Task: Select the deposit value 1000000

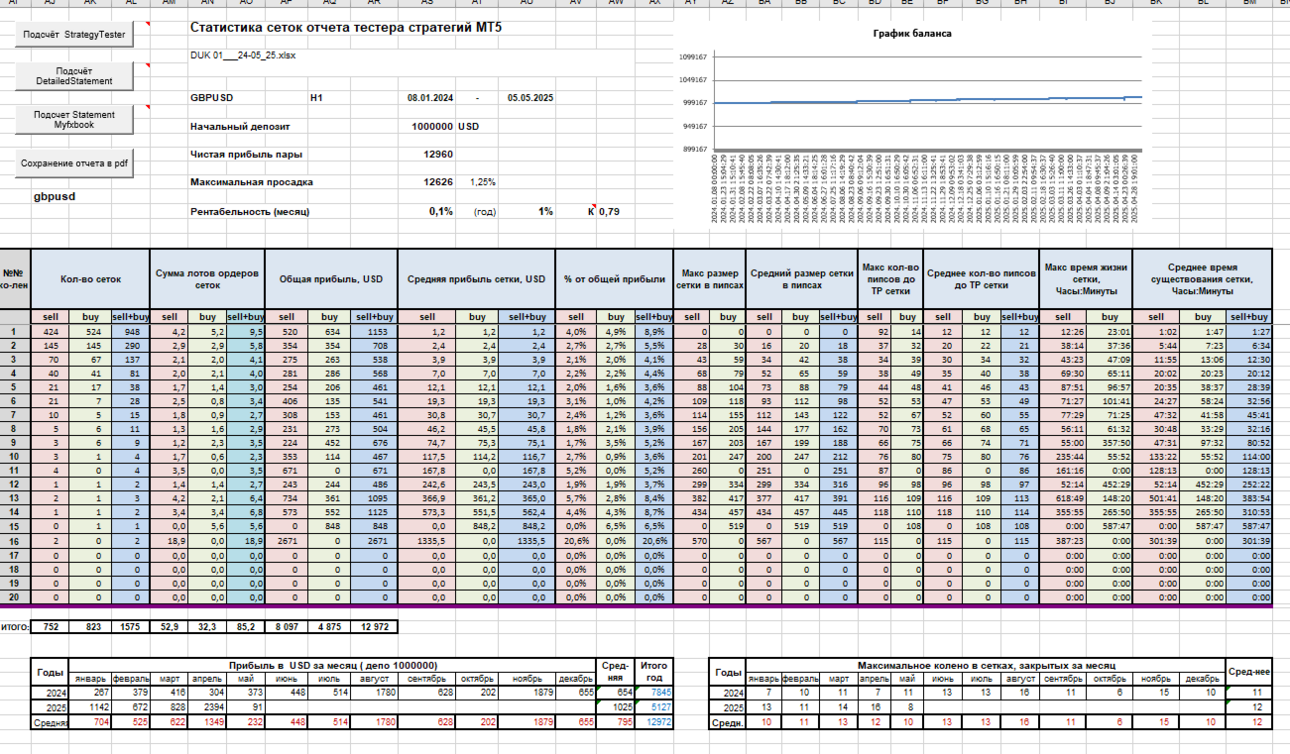Action: [432, 127]
